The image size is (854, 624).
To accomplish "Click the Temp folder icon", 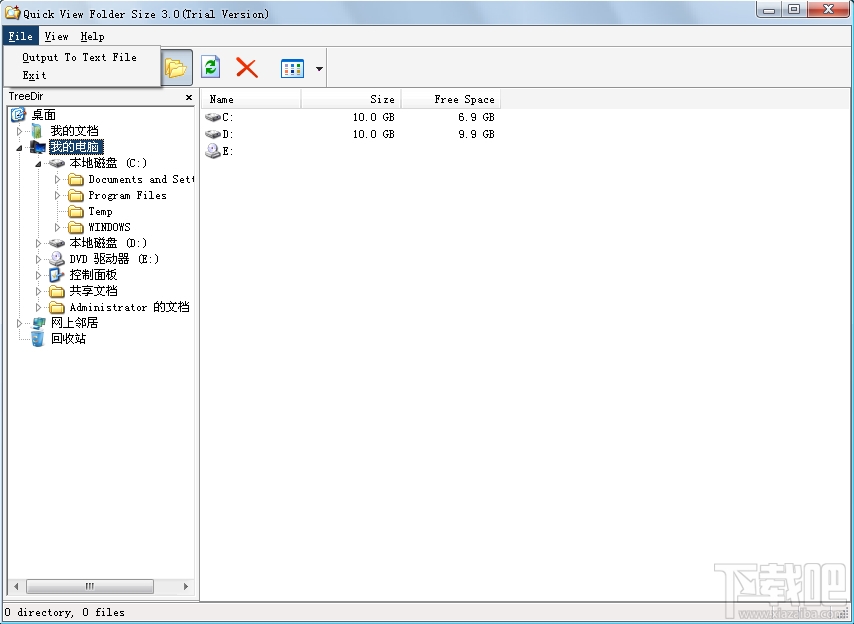I will 76,211.
